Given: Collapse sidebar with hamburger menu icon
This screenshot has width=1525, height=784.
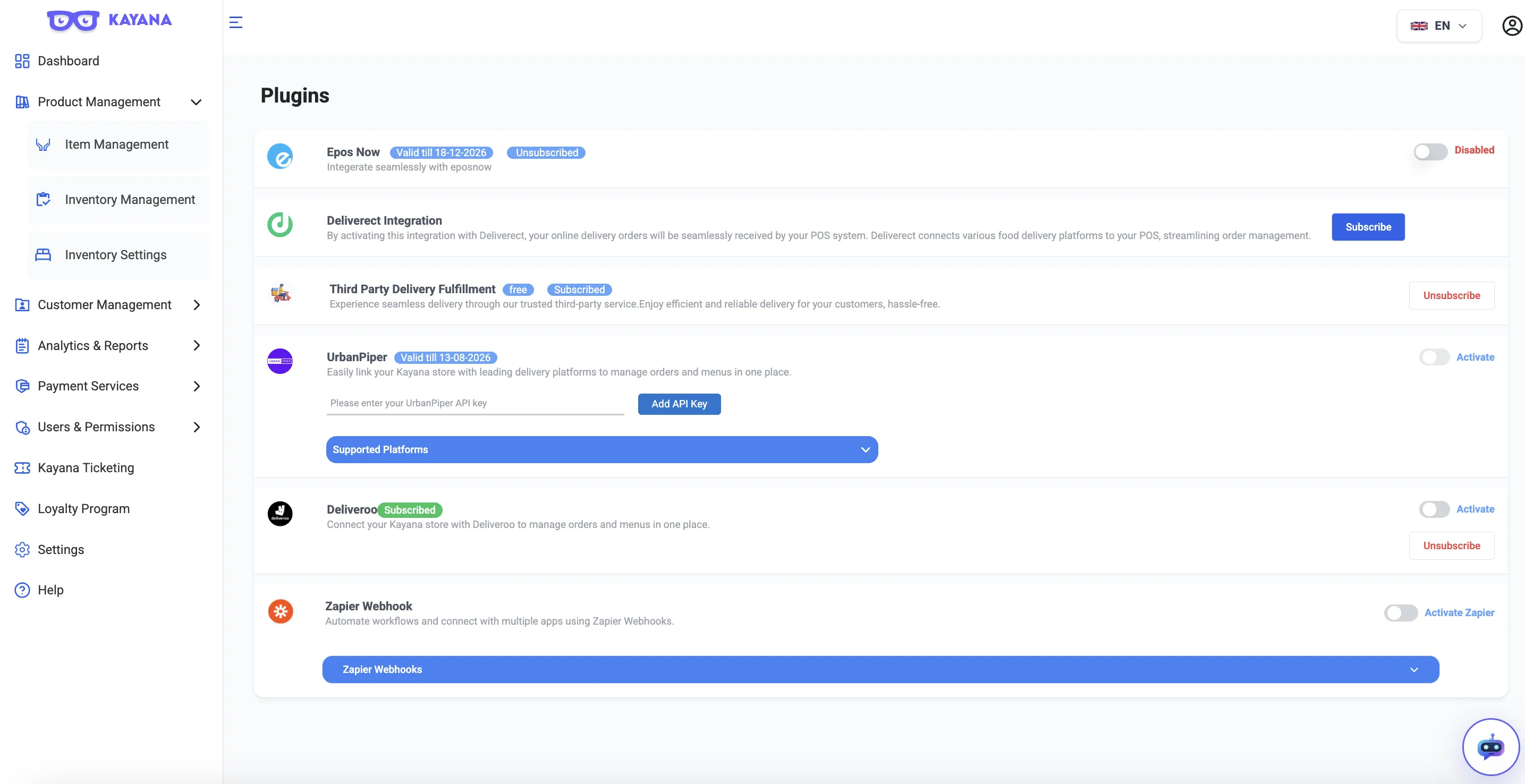Looking at the screenshot, I should pyautogui.click(x=235, y=22).
